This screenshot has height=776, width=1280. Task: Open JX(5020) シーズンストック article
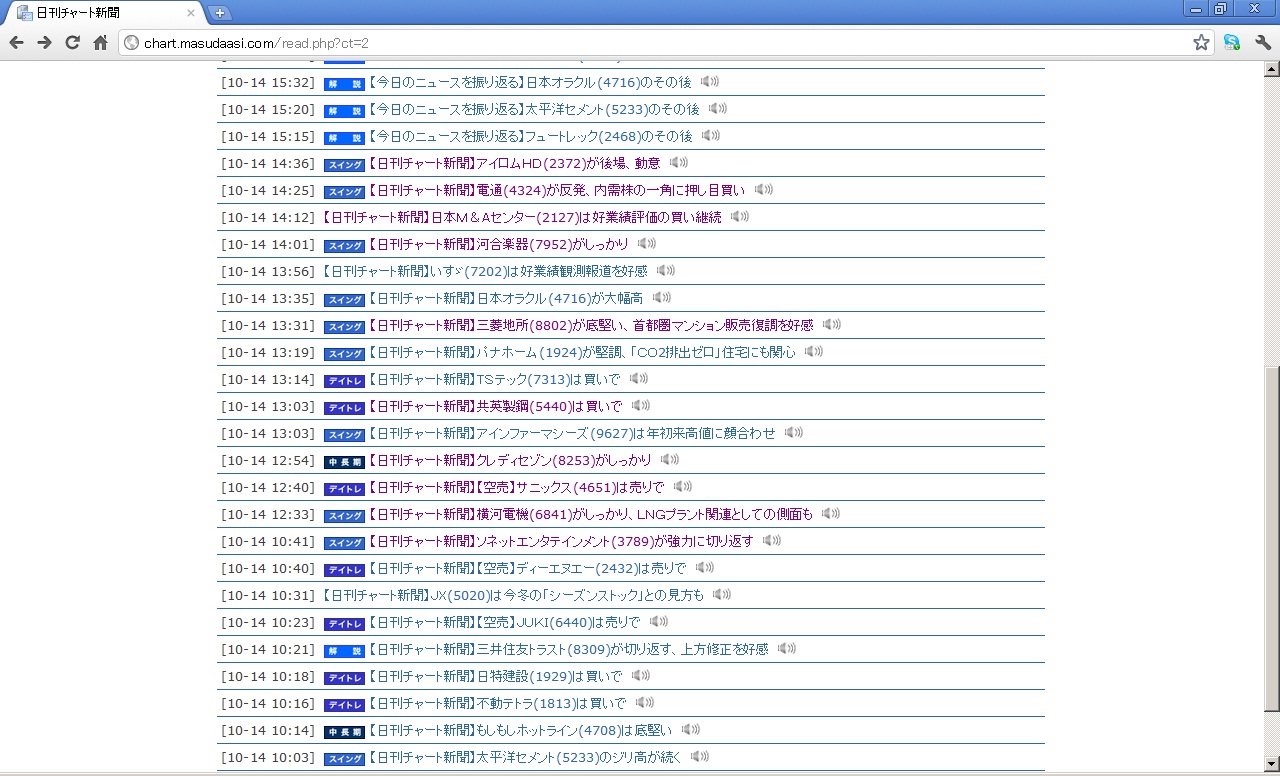[x=513, y=595]
